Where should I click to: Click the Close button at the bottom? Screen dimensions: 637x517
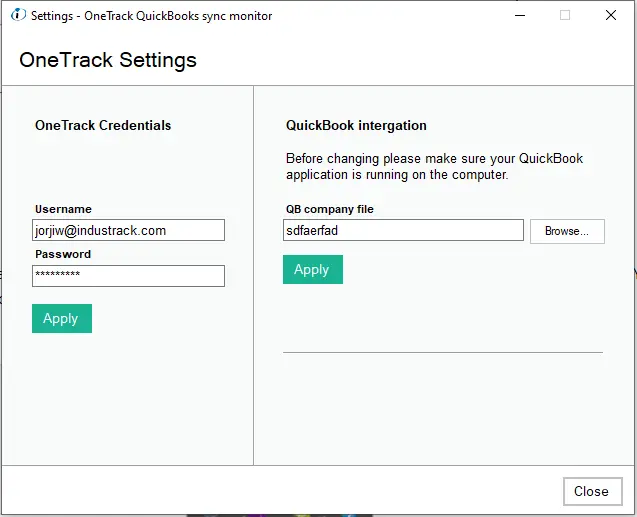[x=593, y=491]
